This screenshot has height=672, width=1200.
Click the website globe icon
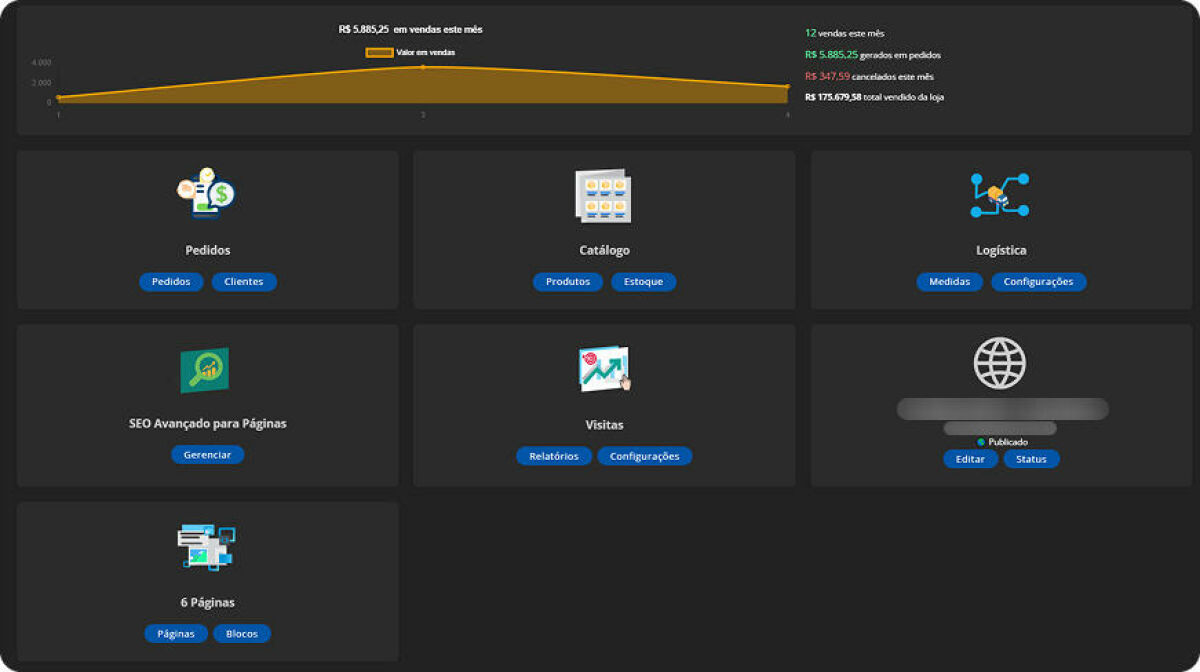999,363
